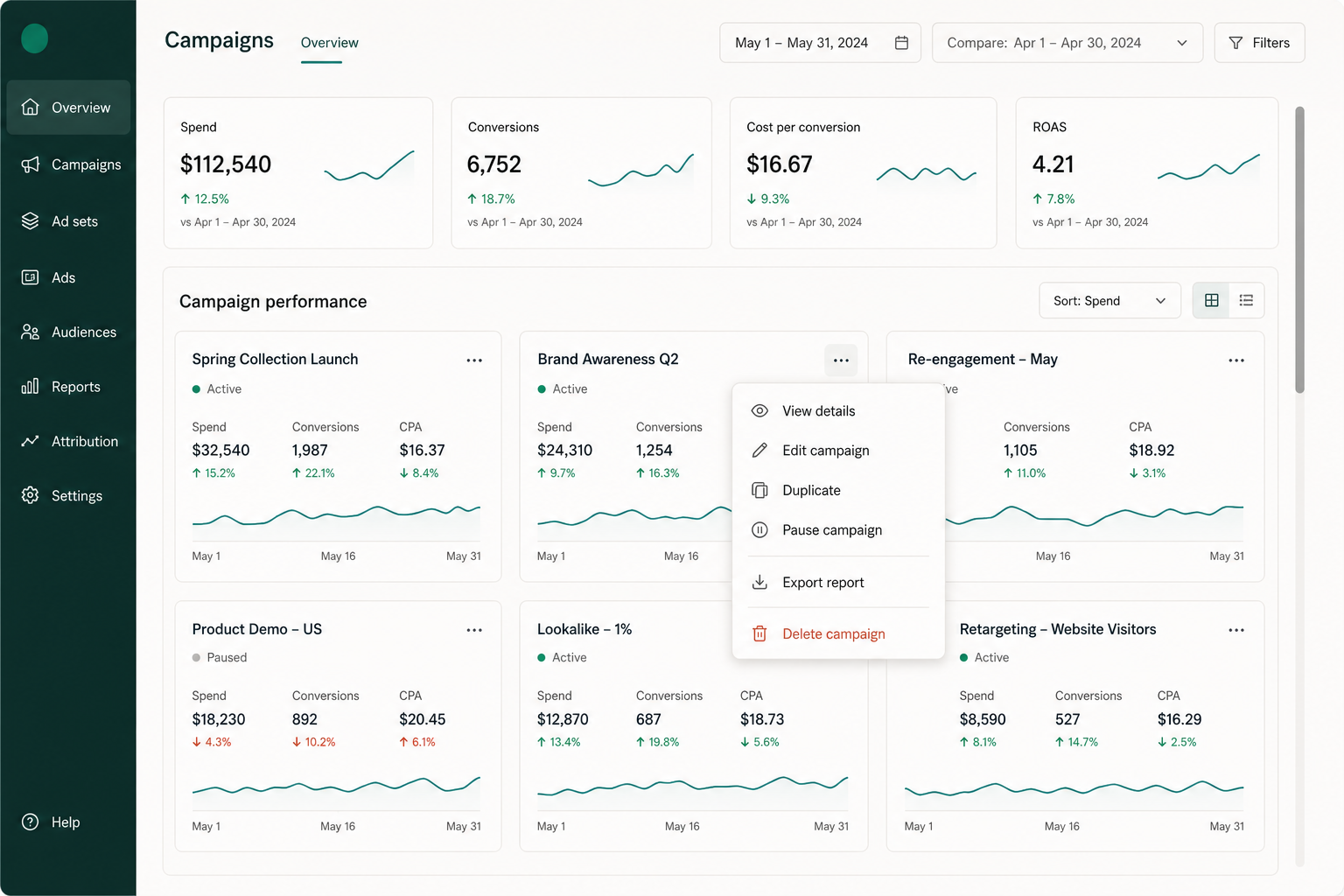Open Help question mark icon

click(31, 822)
